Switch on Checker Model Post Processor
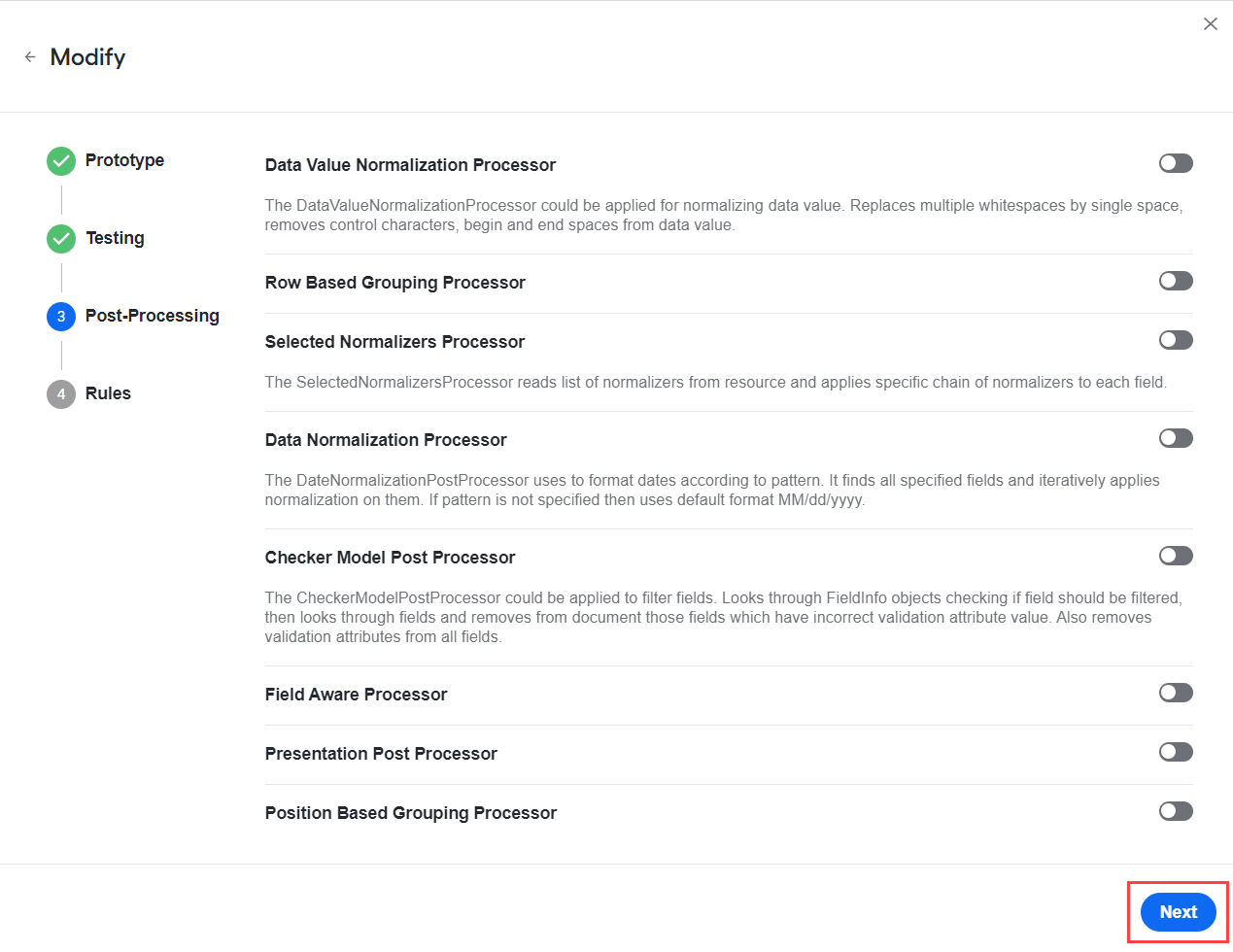Image resolution: width=1233 pixels, height=952 pixels. pos(1176,556)
